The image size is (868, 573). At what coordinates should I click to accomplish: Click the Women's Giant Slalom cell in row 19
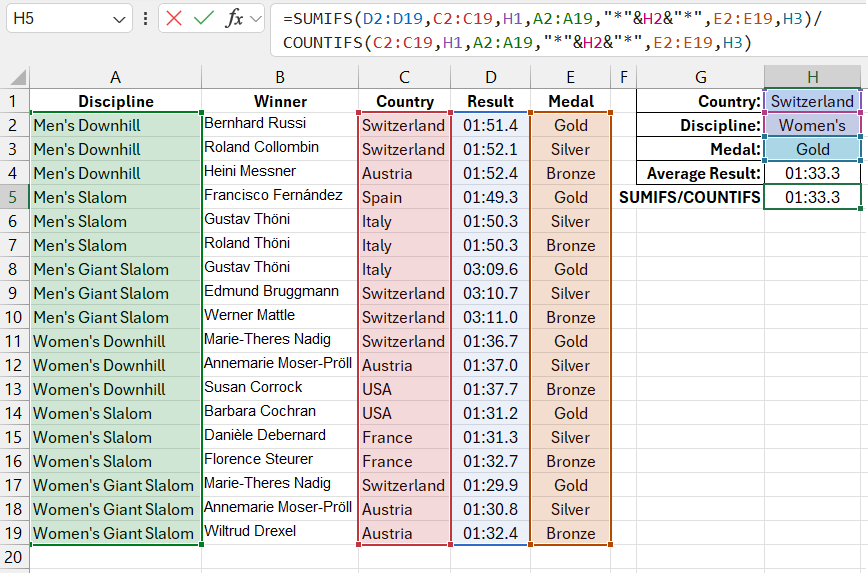click(x=115, y=533)
